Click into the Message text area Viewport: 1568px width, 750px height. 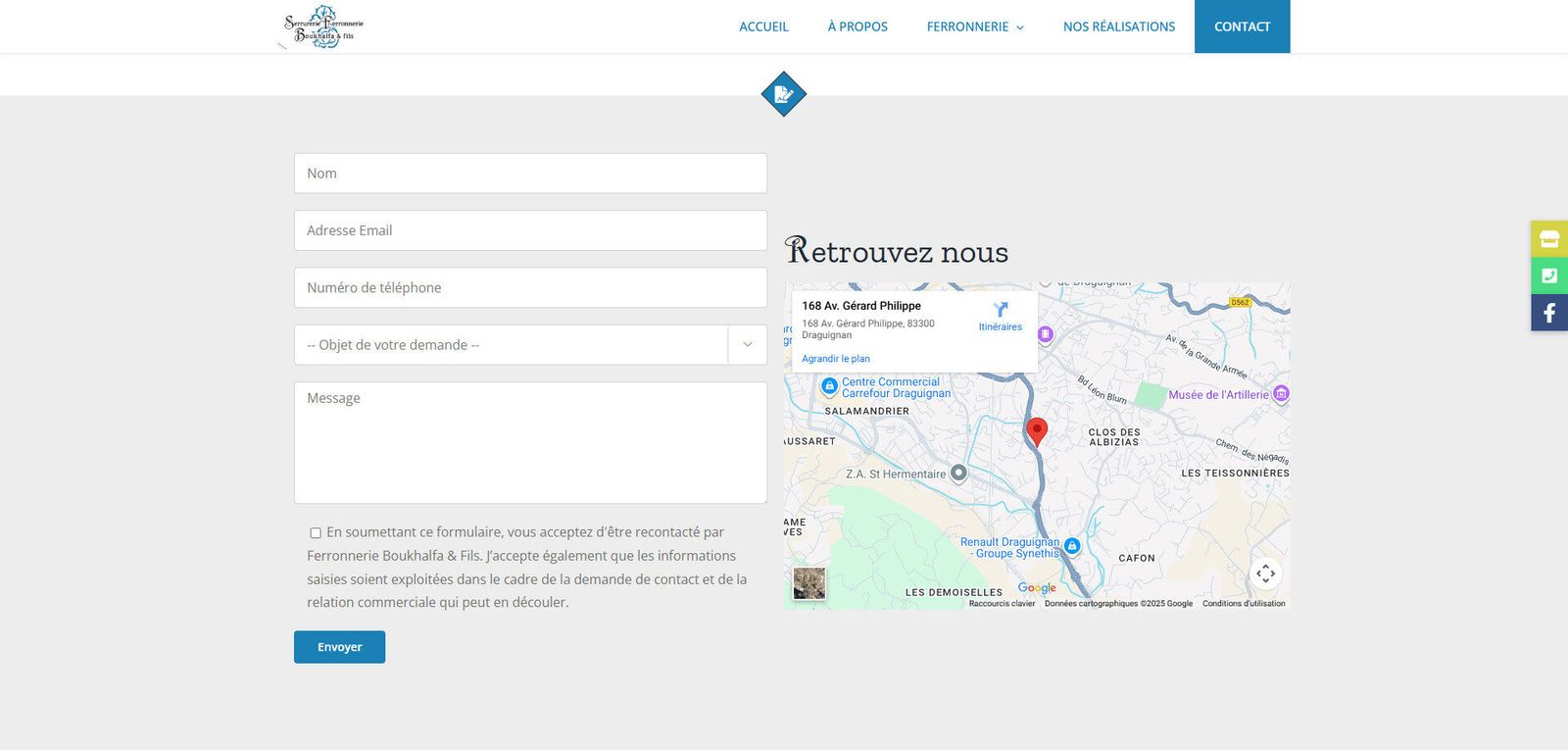(529, 442)
